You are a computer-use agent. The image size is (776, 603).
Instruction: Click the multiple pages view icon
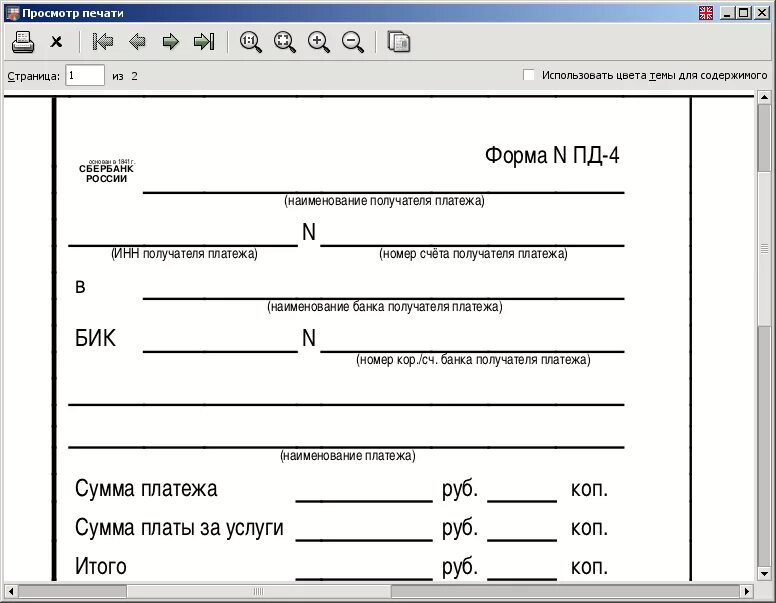pyautogui.click(x=399, y=42)
